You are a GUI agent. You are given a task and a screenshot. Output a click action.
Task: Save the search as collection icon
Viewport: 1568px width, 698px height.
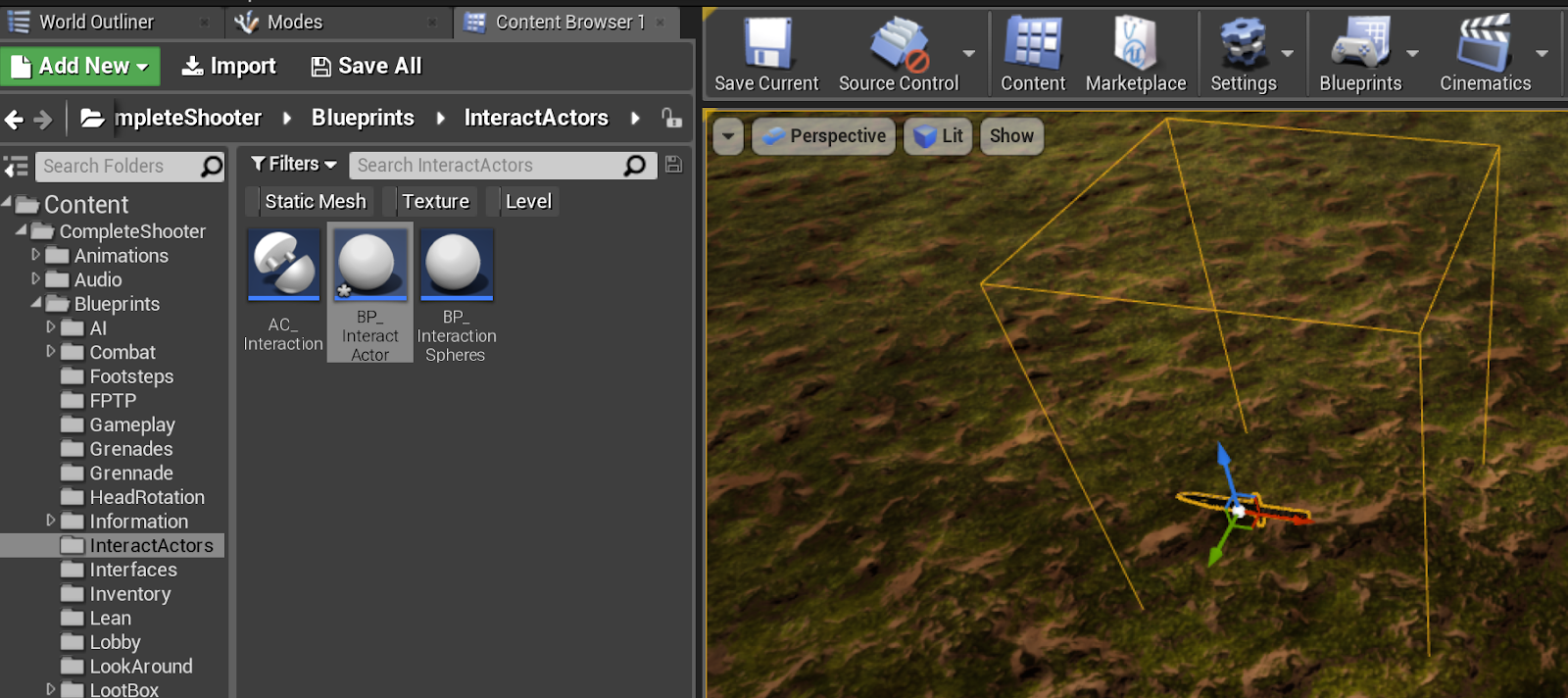pyautogui.click(x=673, y=165)
